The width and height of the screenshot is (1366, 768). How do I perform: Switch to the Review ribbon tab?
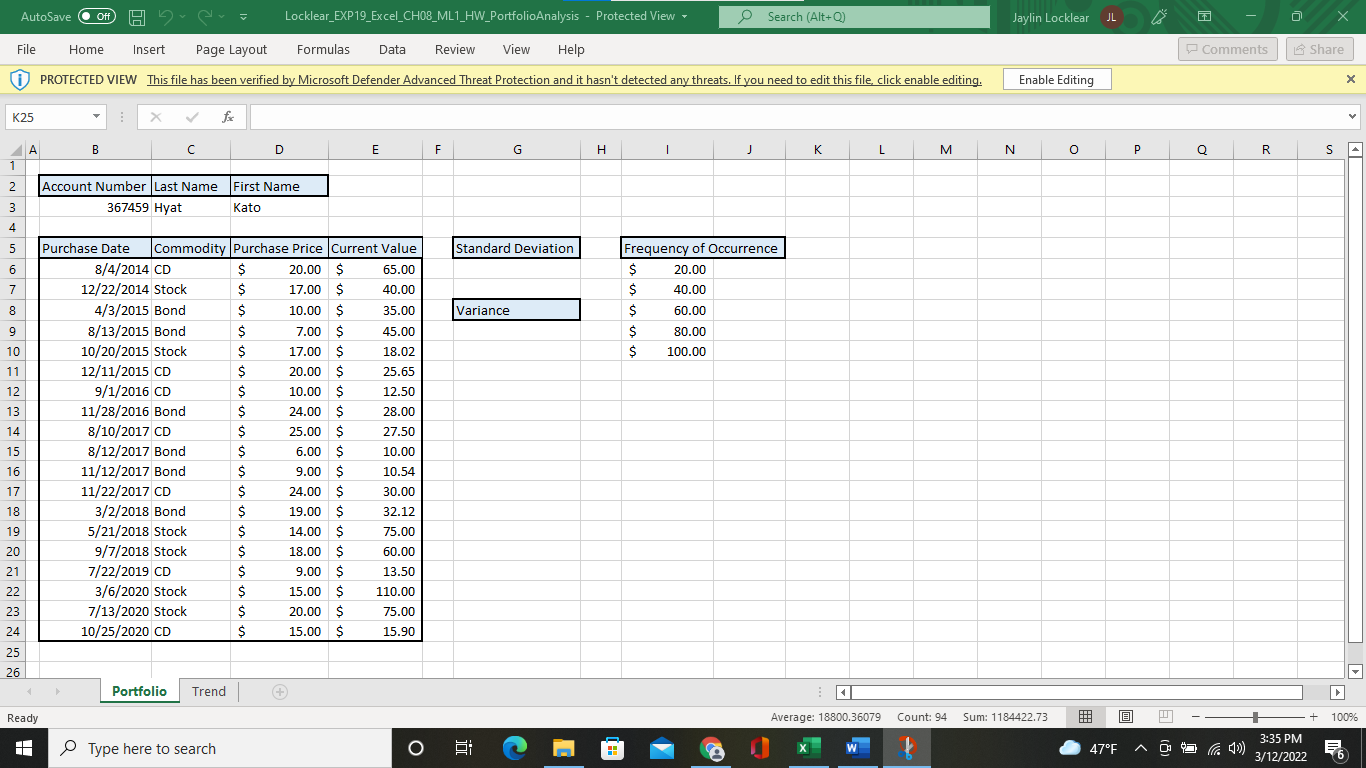(455, 49)
